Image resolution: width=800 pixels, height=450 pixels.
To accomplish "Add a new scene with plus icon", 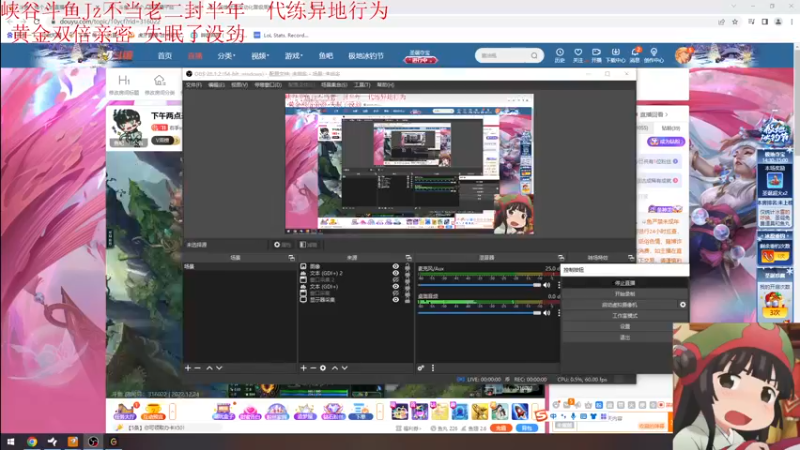I will point(188,368).
